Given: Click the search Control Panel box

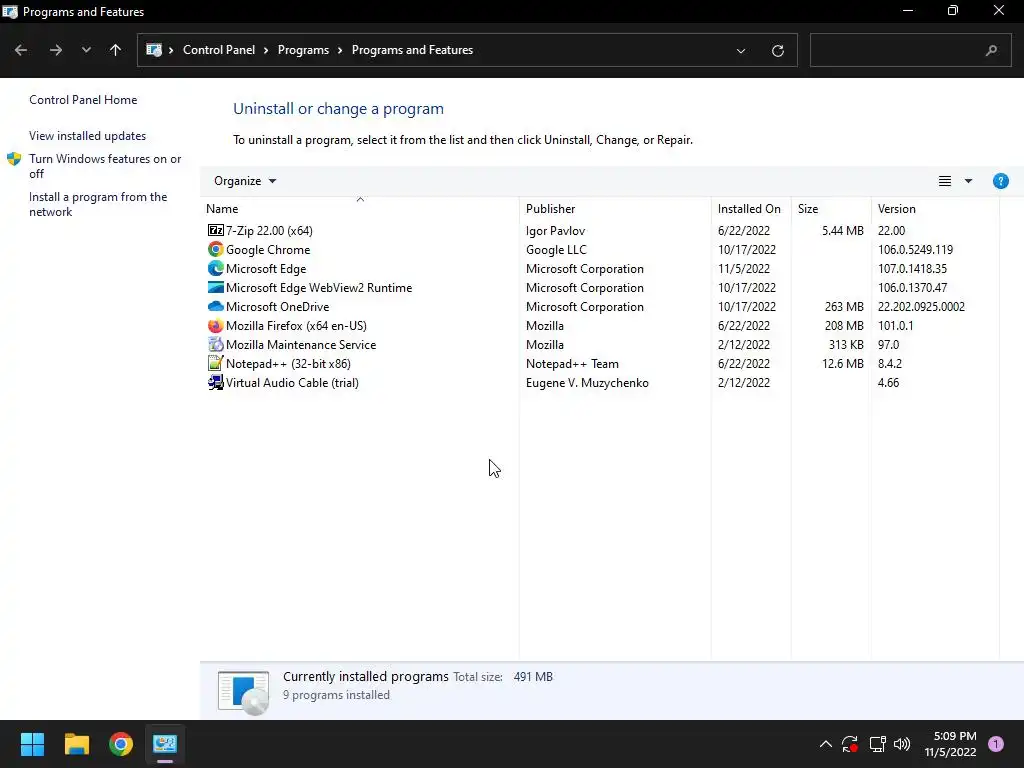Looking at the screenshot, I should pos(910,50).
